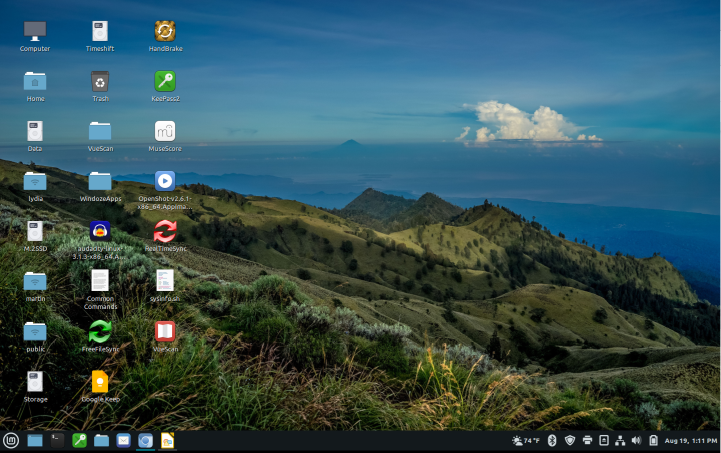Open the Data drive icon
The height and width of the screenshot is (453, 721).
point(35,132)
